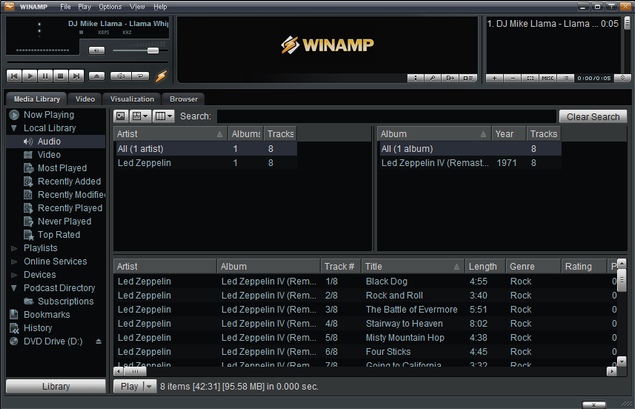The width and height of the screenshot is (635, 409).
Task: Skip to the next track
Action: (x=76, y=76)
